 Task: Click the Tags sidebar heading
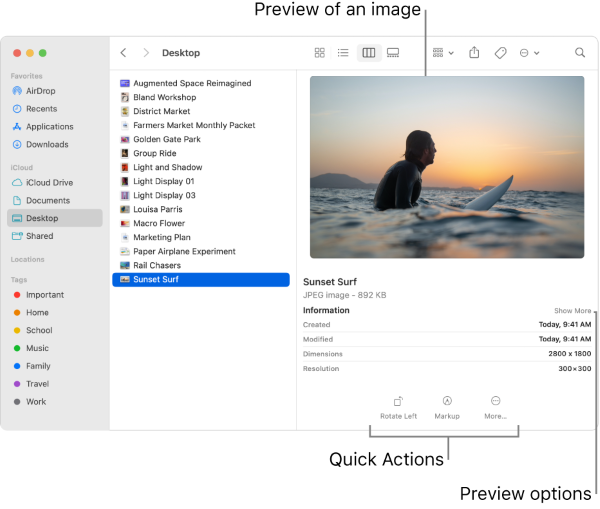[19, 280]
